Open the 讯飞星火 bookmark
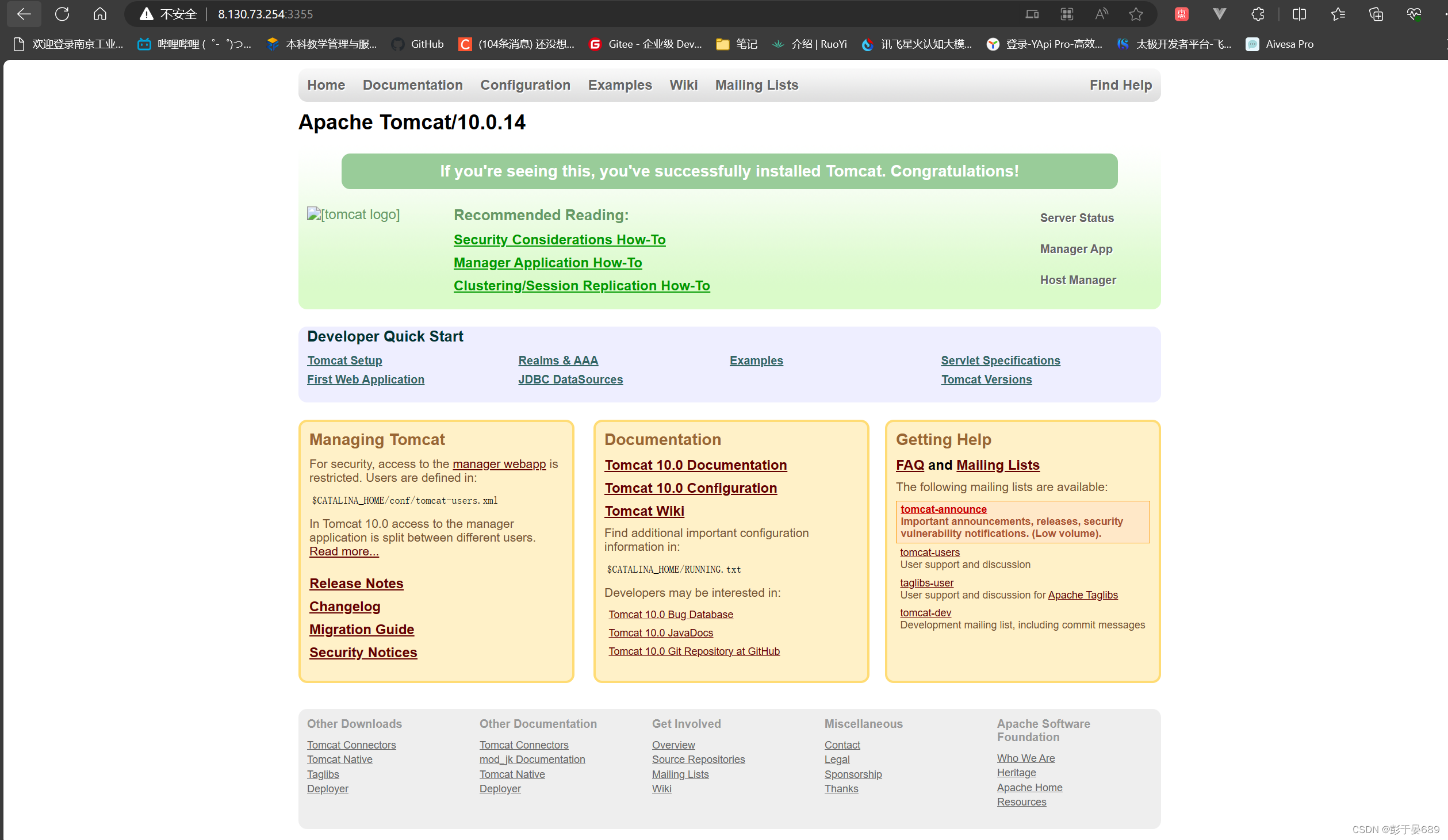Image resolution: width=1448 pixels, height=840 pixels. pos(917,44)
